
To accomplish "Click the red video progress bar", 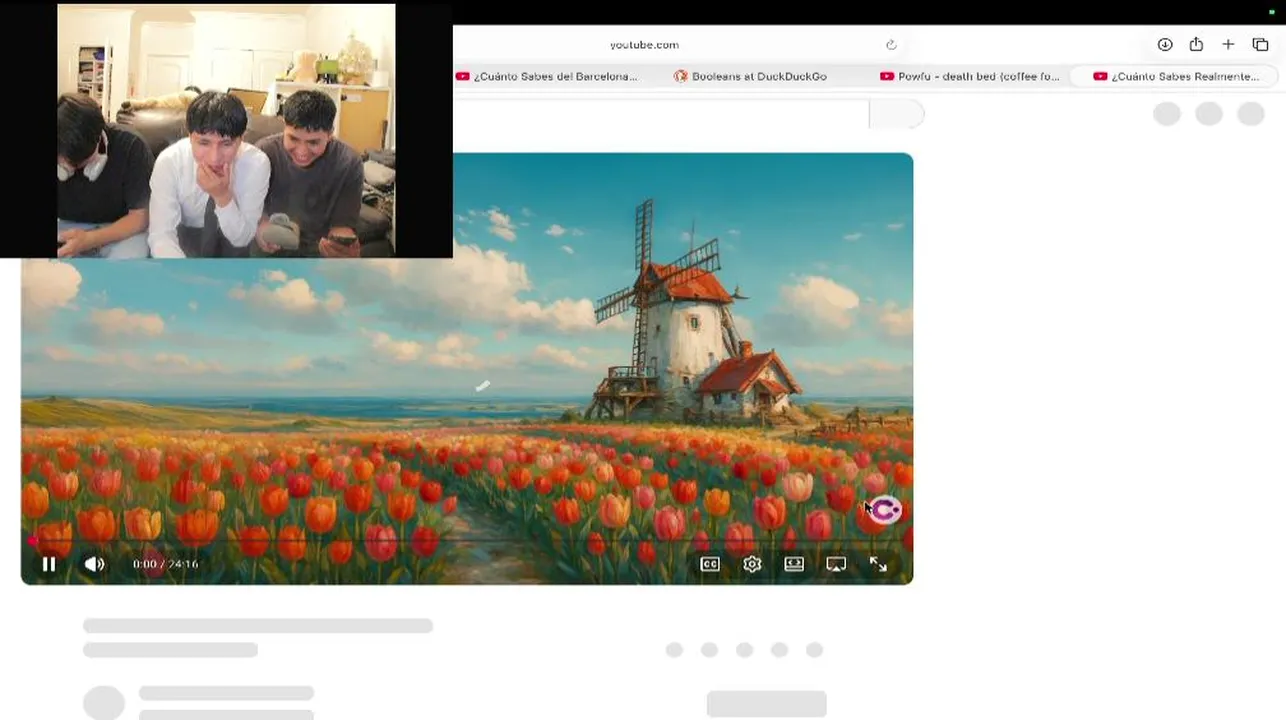I will (x=467, y=540).
